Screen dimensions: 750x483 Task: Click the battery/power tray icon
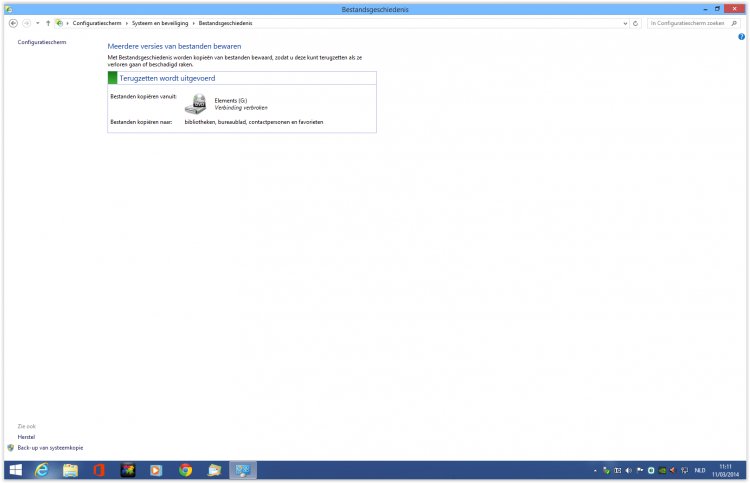618,471
